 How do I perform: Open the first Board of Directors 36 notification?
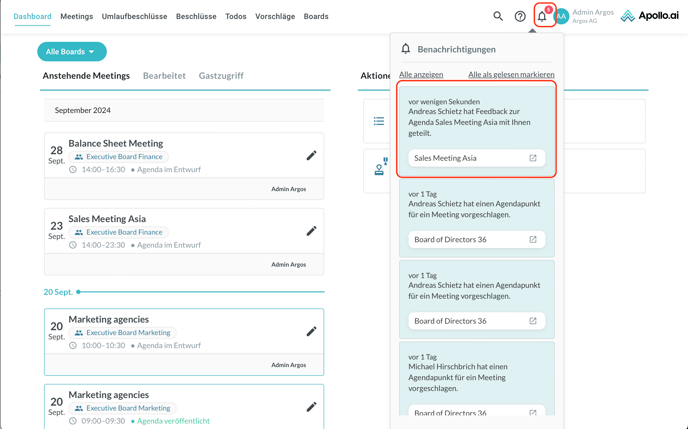tap(466, 240)
